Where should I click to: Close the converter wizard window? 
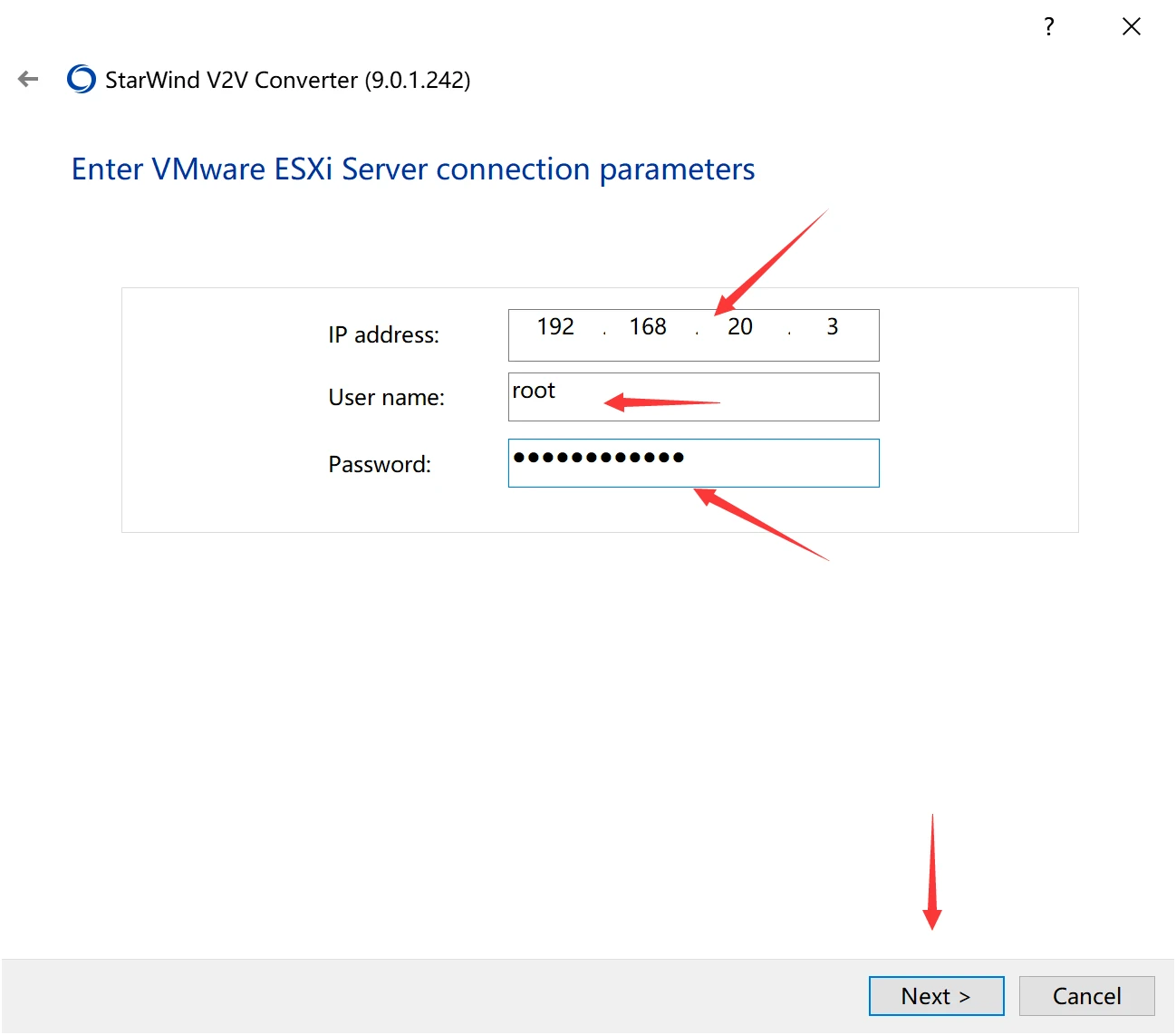click(x=1132, y=26)
